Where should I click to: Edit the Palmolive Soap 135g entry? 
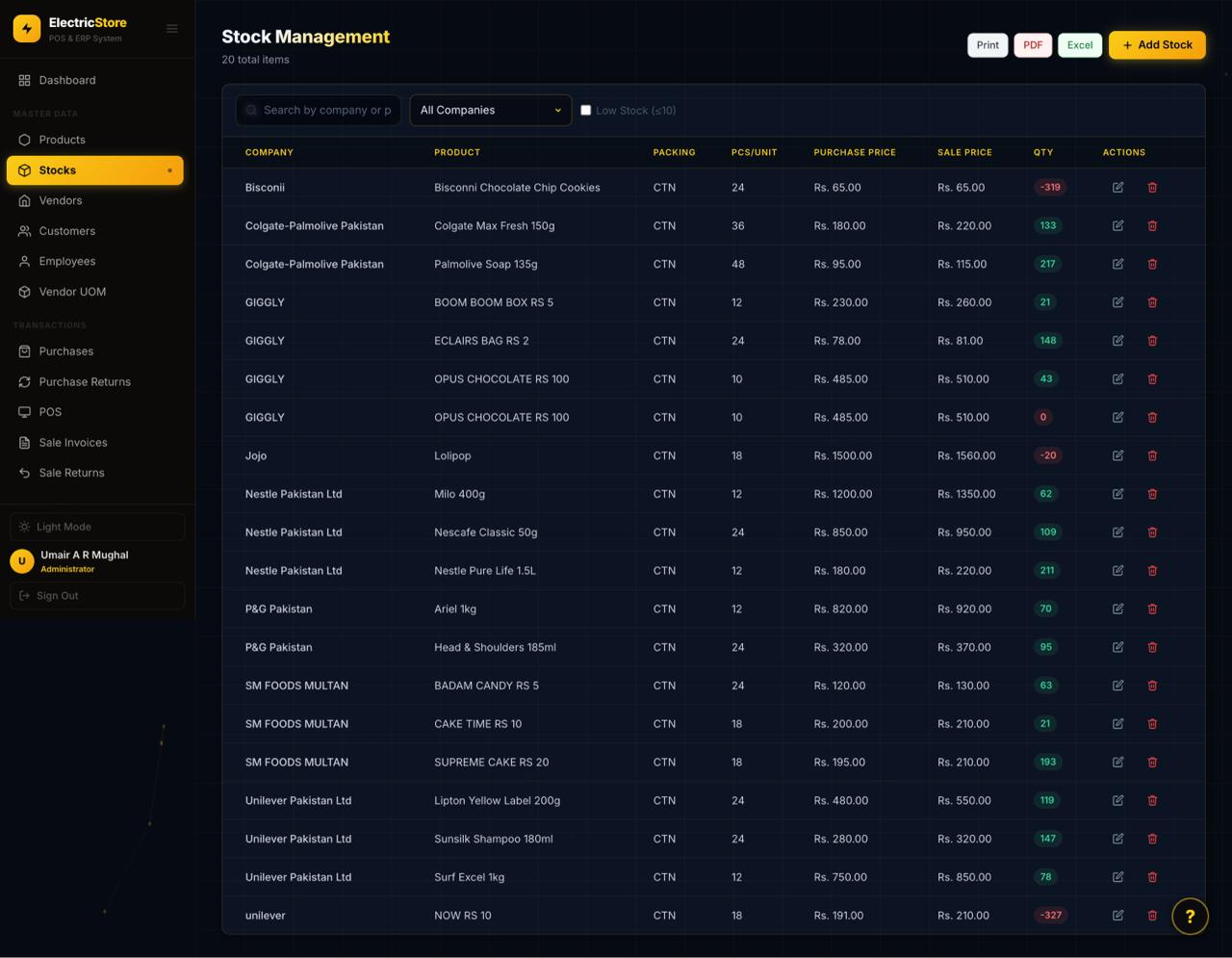click(1117, 264)
